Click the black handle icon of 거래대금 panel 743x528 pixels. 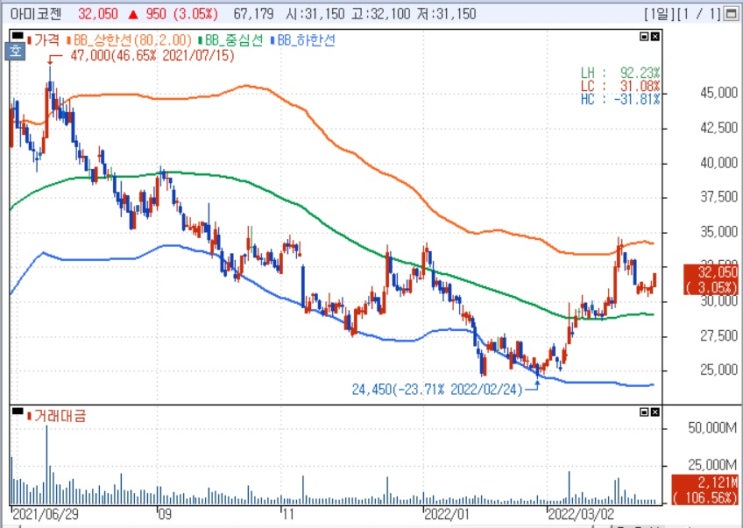[x=17, y=411]
